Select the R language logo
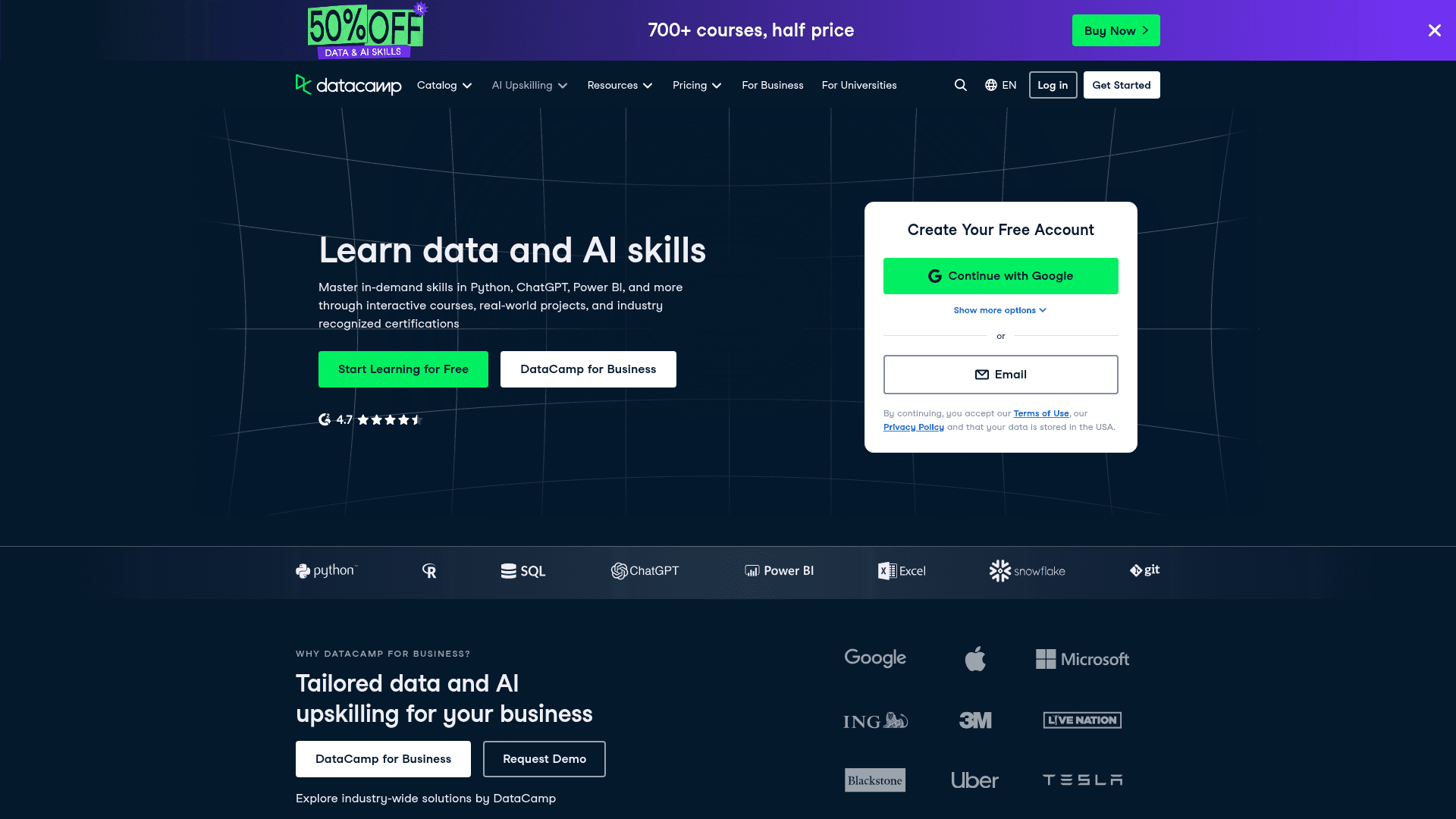This screenshot has width=1456, height=819. coord(429,571)
